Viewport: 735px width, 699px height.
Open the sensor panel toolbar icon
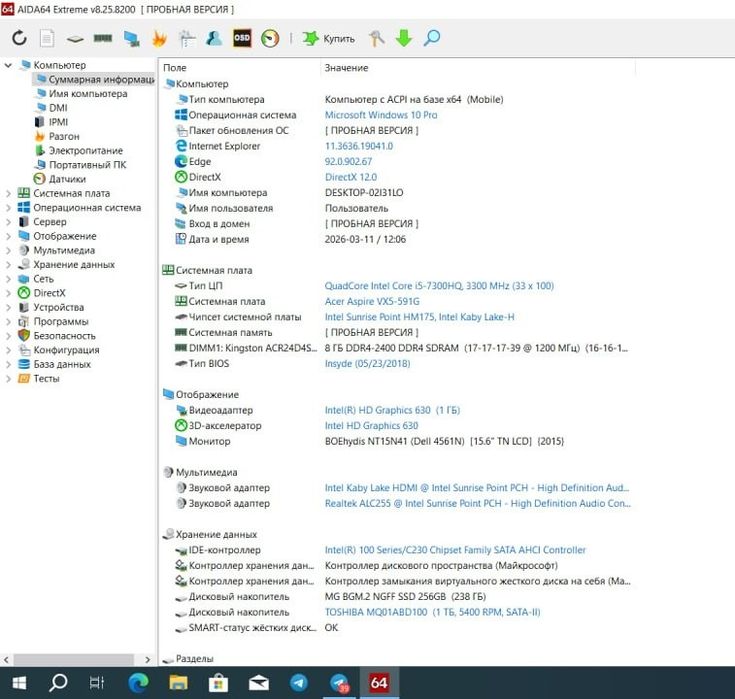tap(187, 38)
